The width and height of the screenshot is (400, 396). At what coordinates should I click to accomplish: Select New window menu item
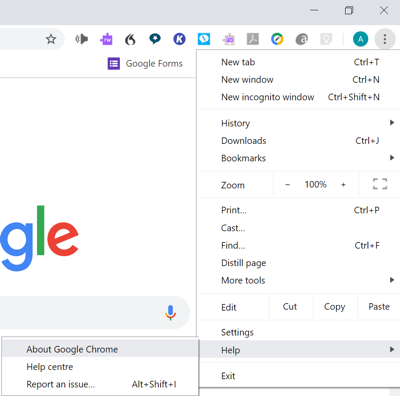(299, 80)
